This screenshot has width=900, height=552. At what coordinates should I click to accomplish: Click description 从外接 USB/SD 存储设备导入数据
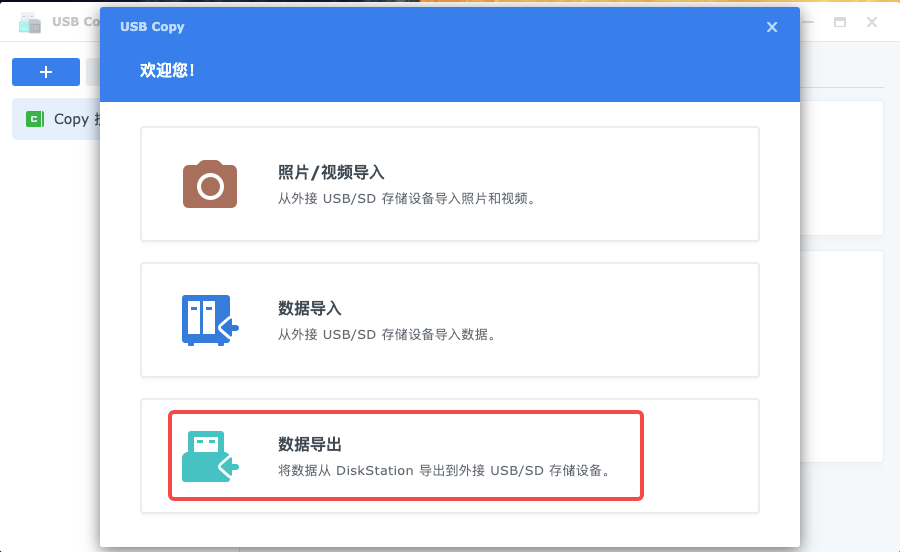click(387, 335)
